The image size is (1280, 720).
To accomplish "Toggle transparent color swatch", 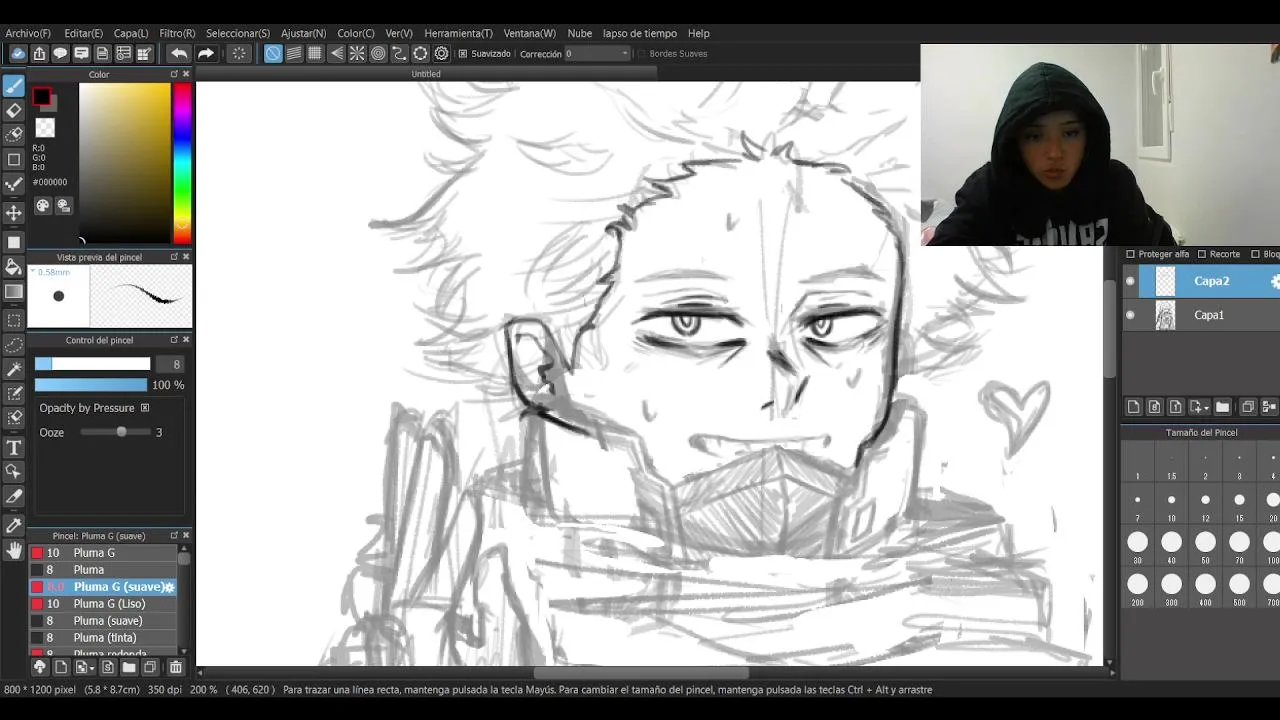I will (45, 128).
